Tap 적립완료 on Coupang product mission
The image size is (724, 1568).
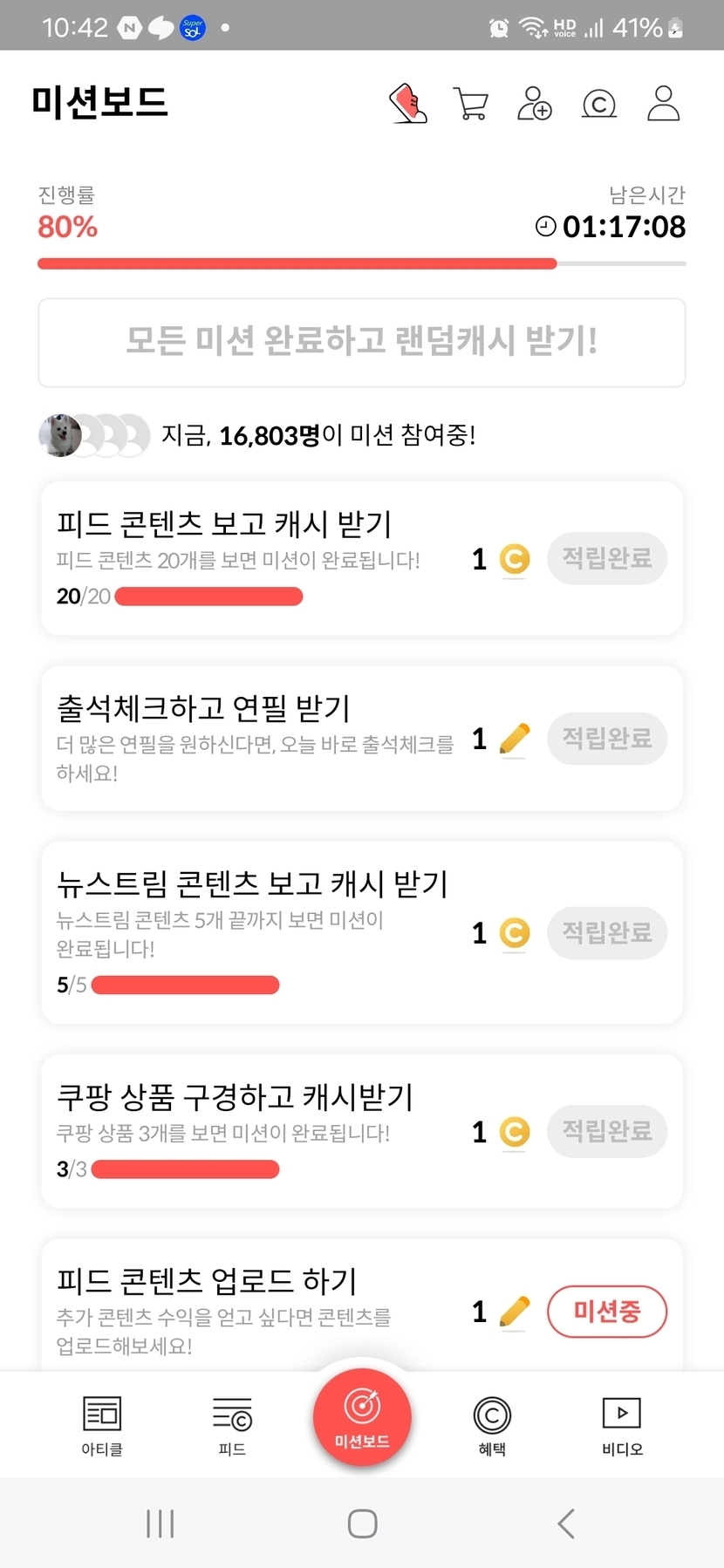(607, 1131)
